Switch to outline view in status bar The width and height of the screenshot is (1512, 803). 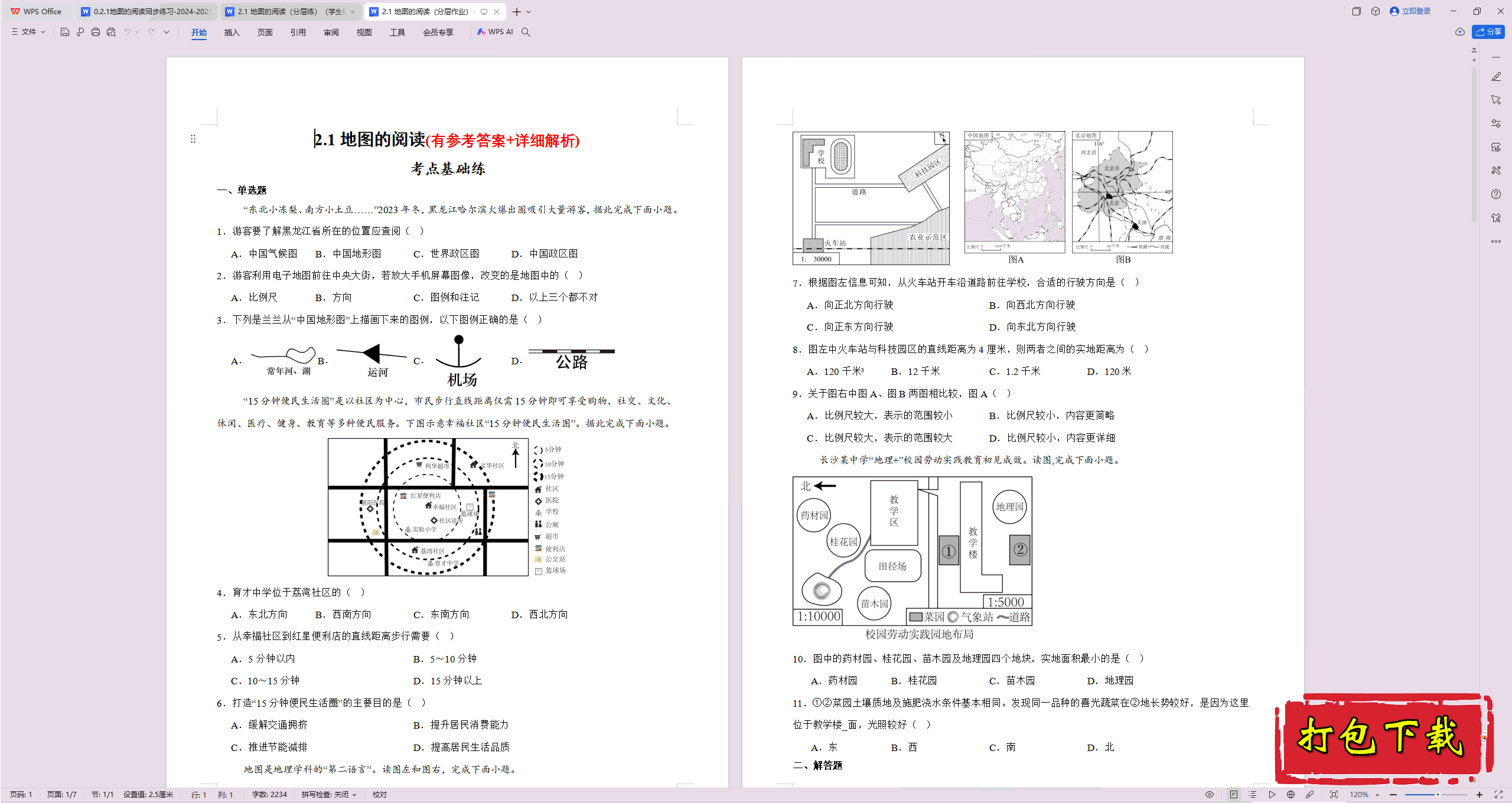1253,795
